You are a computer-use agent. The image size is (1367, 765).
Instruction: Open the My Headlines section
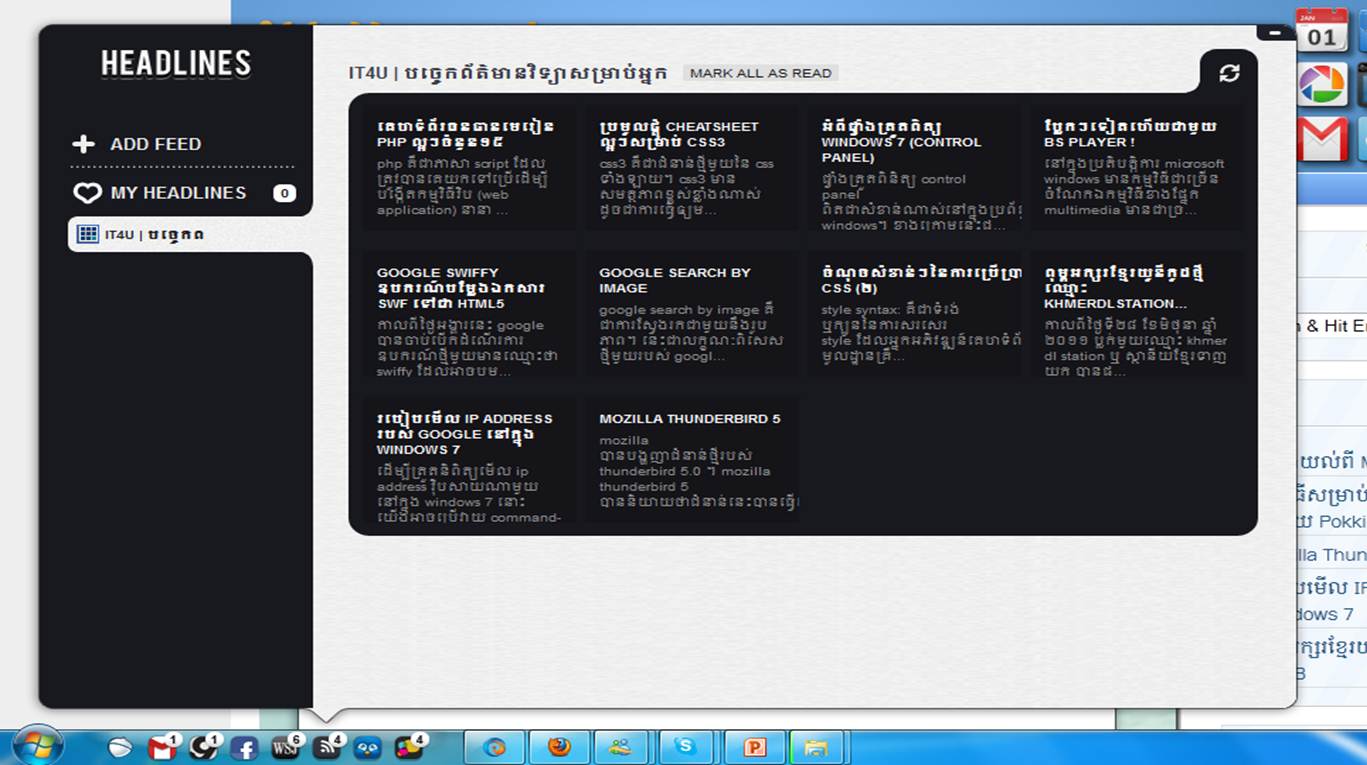coord(178,193)
